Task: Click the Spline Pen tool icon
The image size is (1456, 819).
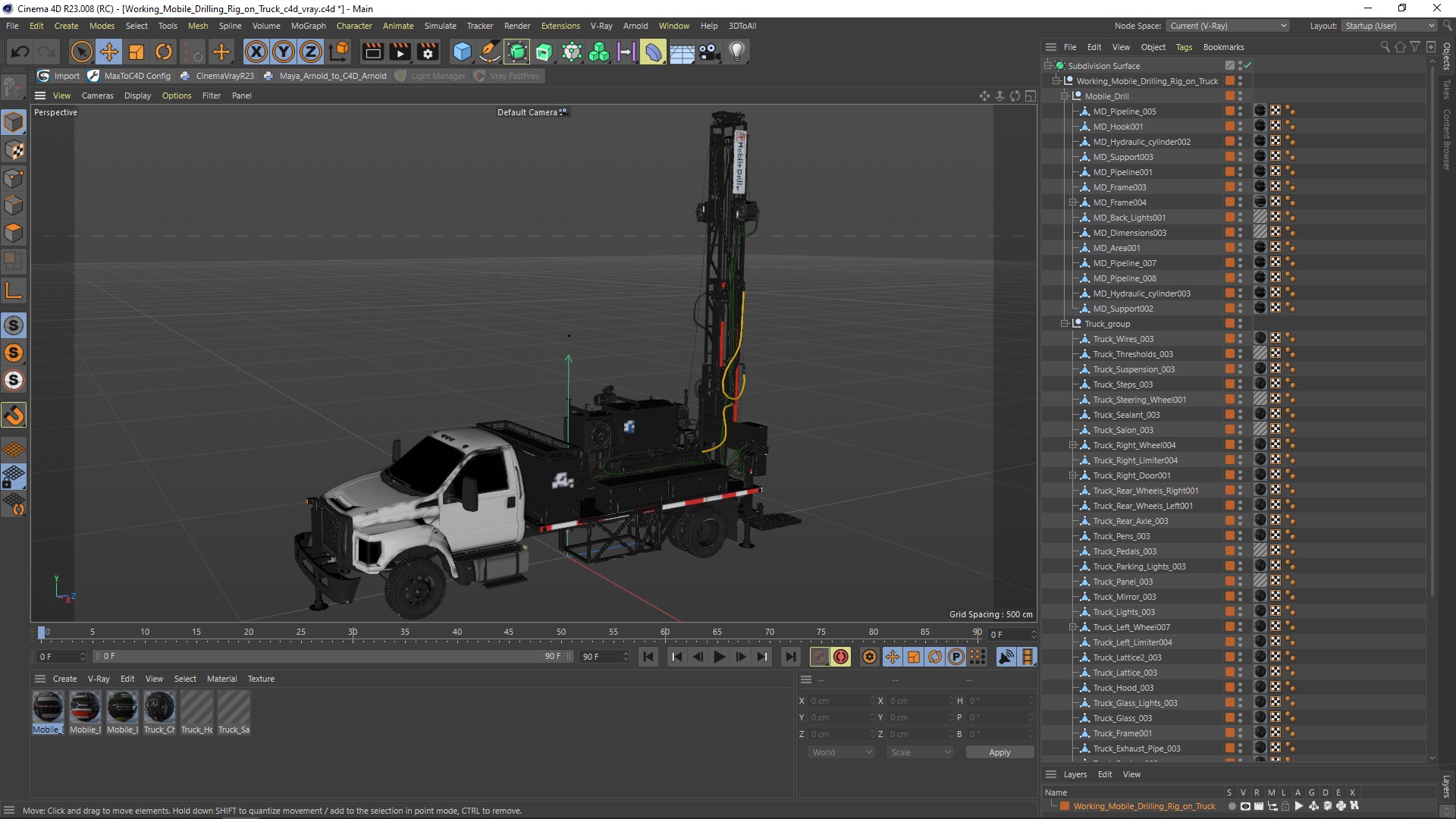Action: coord(489,52)
